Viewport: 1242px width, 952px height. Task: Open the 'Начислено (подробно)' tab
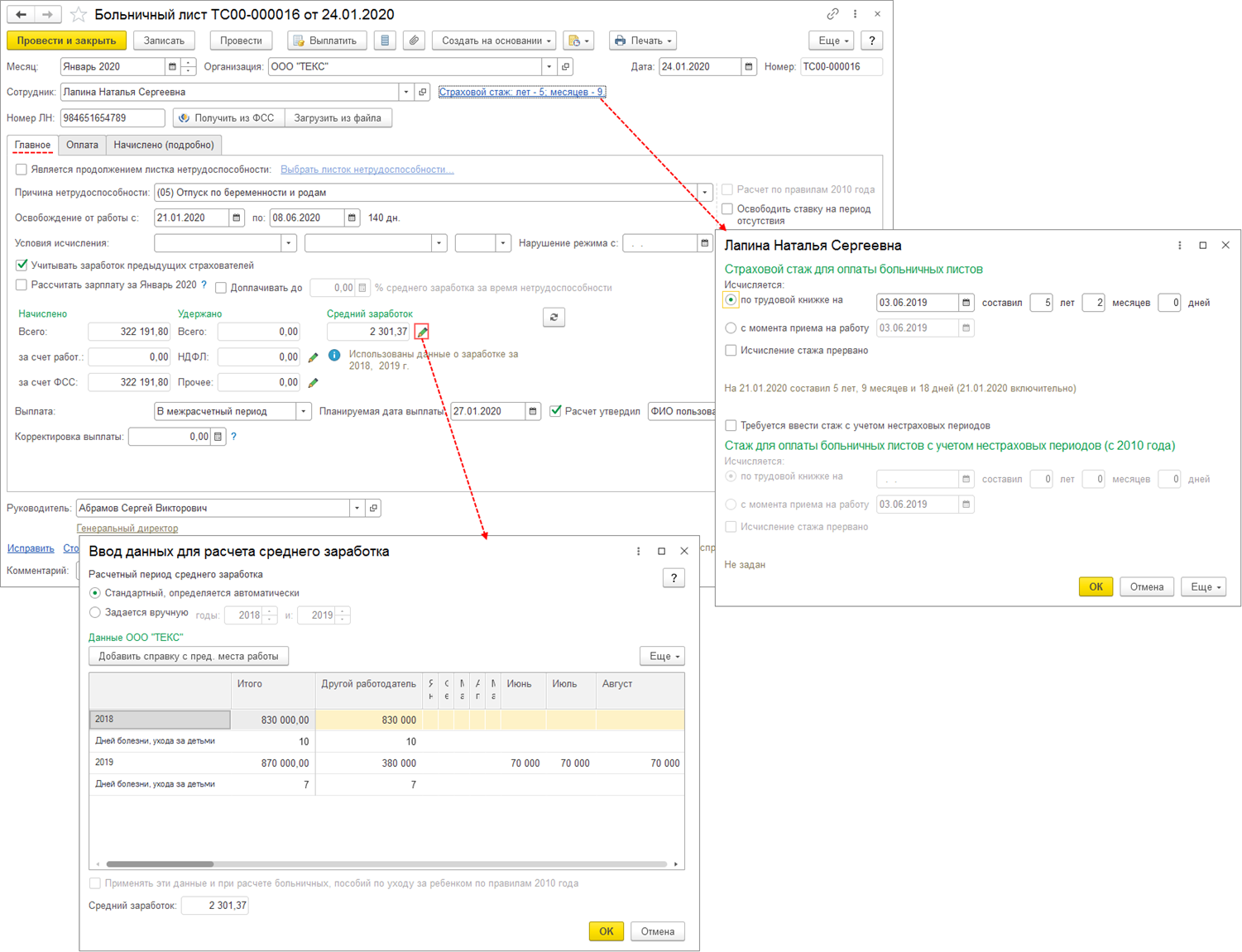(164, 145)
